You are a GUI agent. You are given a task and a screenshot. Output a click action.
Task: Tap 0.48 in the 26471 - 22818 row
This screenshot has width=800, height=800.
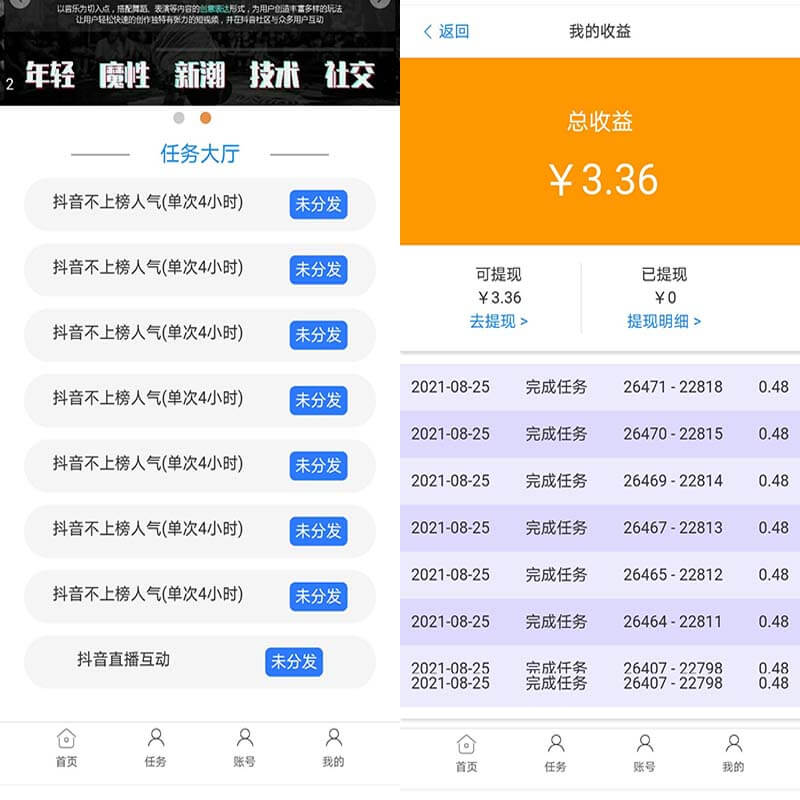coord(773,387)
